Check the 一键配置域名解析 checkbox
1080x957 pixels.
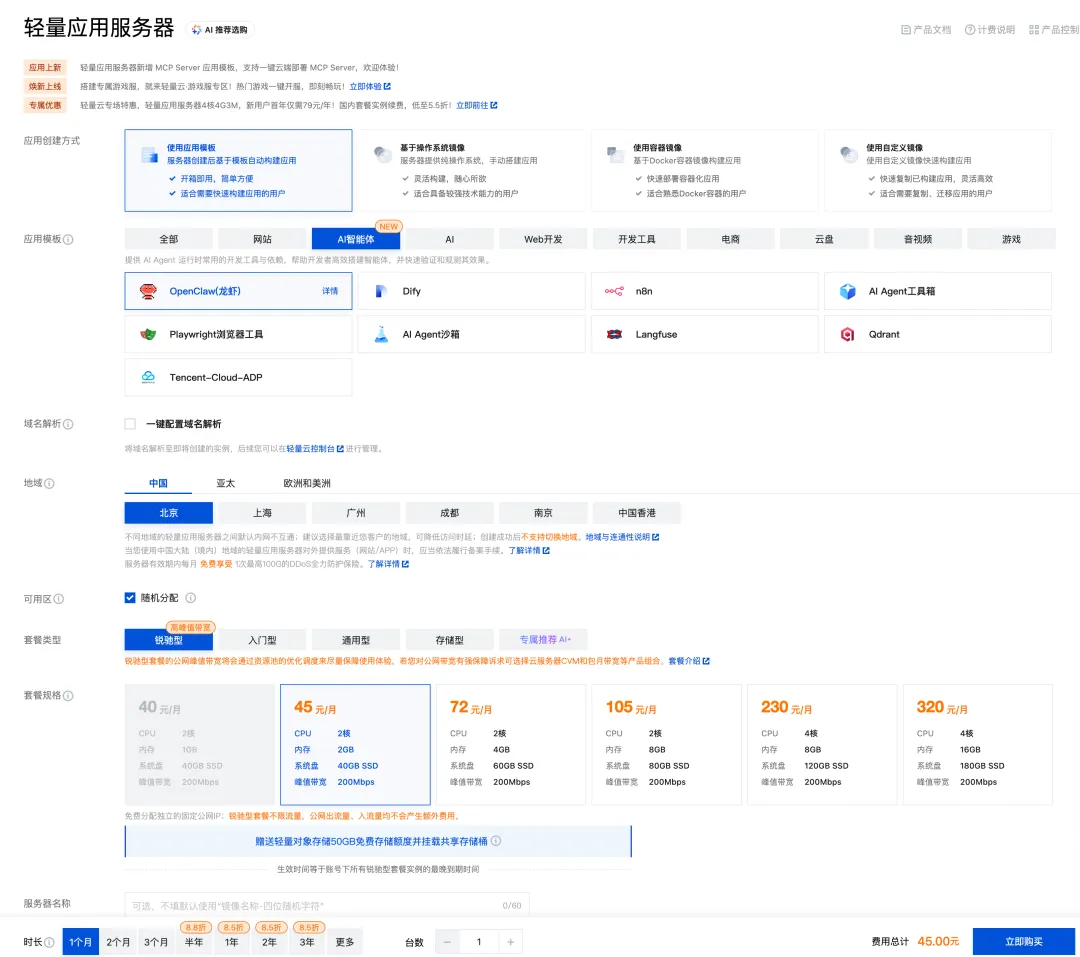[130, 424]
